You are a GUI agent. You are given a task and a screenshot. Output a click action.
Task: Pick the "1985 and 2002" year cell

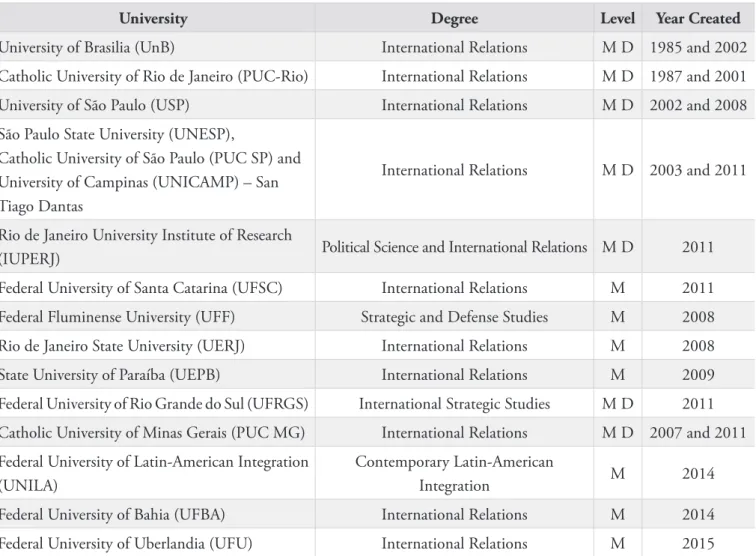tap(698, 47)
